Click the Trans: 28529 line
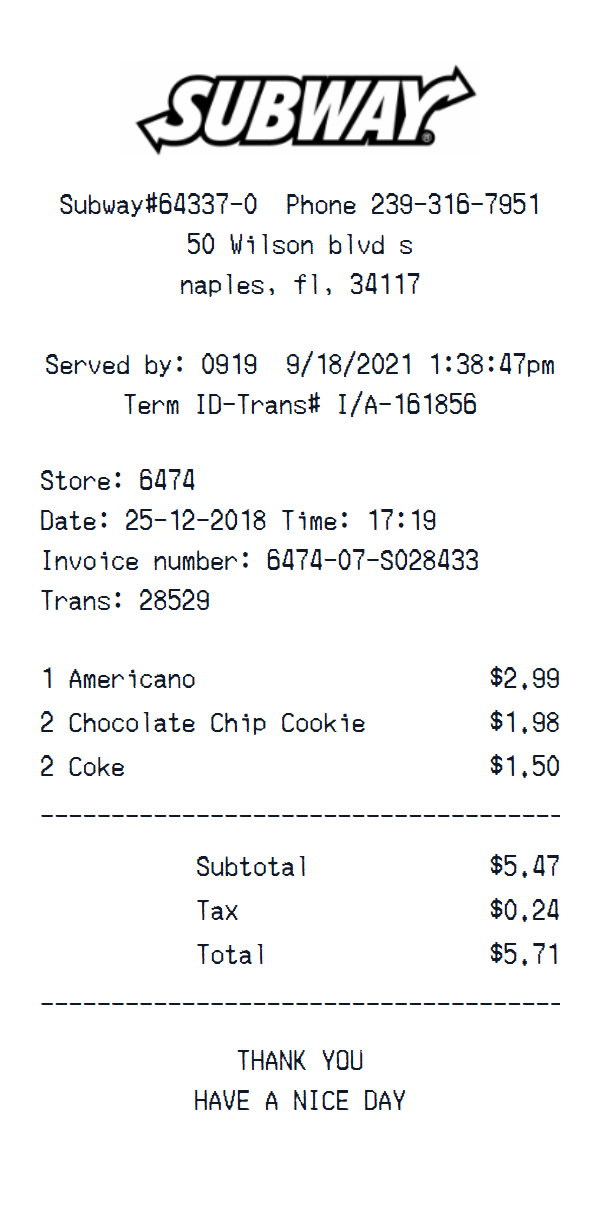Viewport: 600px width, 1222px height. [x=125, y=601]
